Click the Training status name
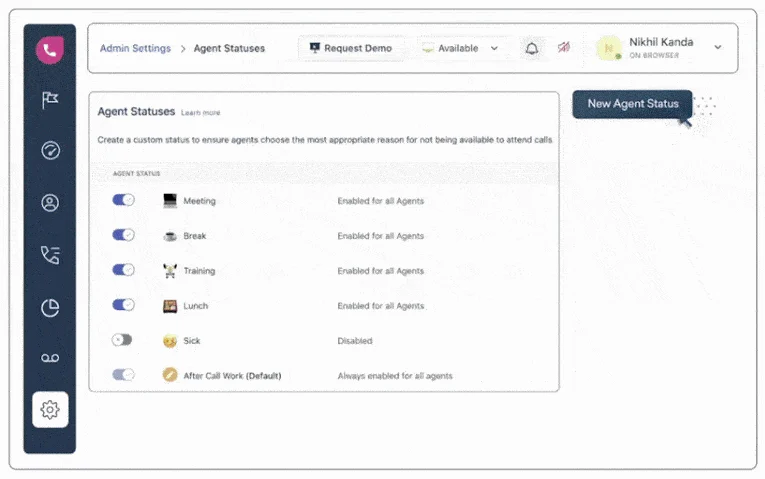Viewport: 765px width, 479px height. tap(199, 271)
